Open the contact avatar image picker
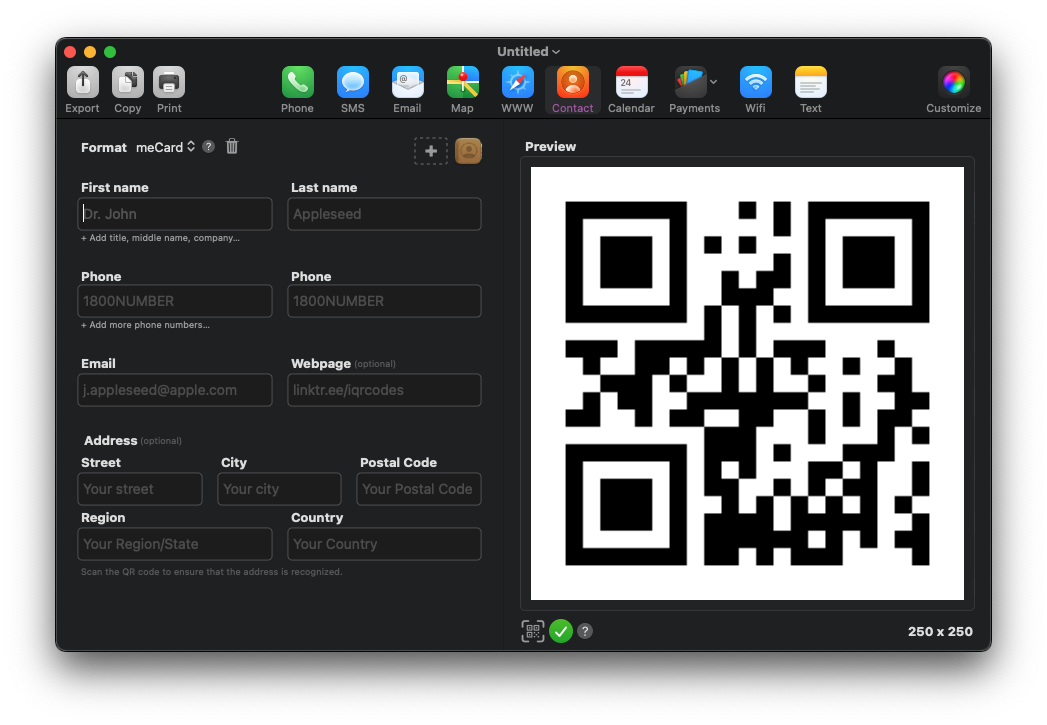Screen dimensions: 1047x725 point(468,150)
